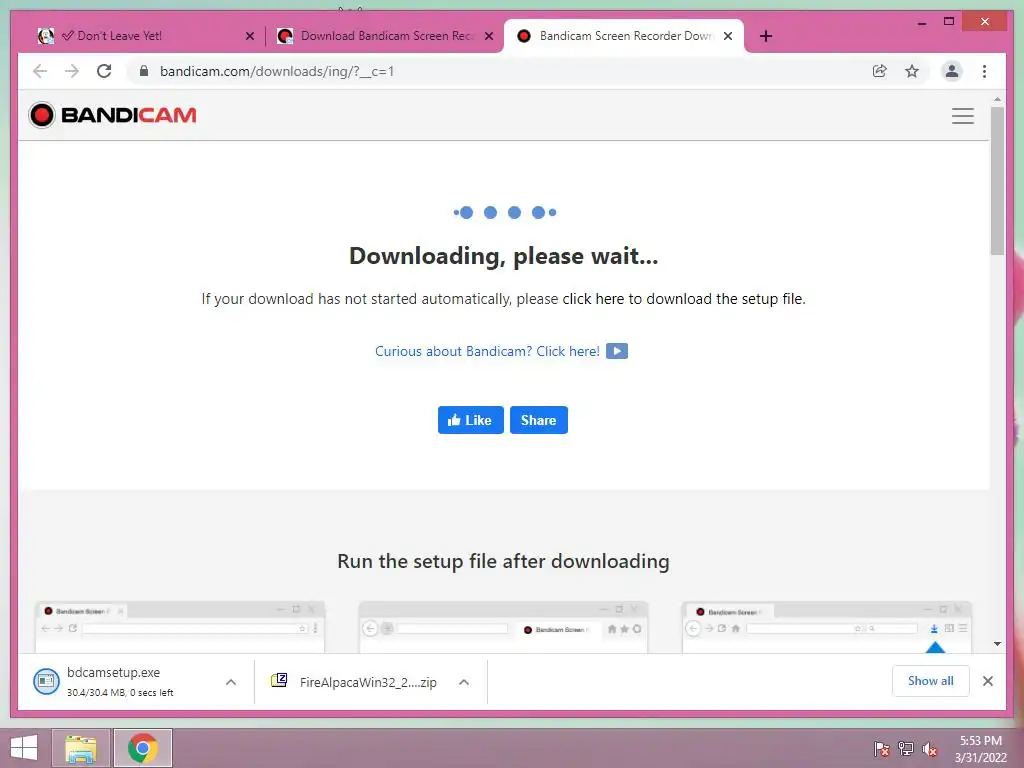
Task: Click the '30.4/30.4 MB, 0 secs left' status
Action: tap(120, 693)
